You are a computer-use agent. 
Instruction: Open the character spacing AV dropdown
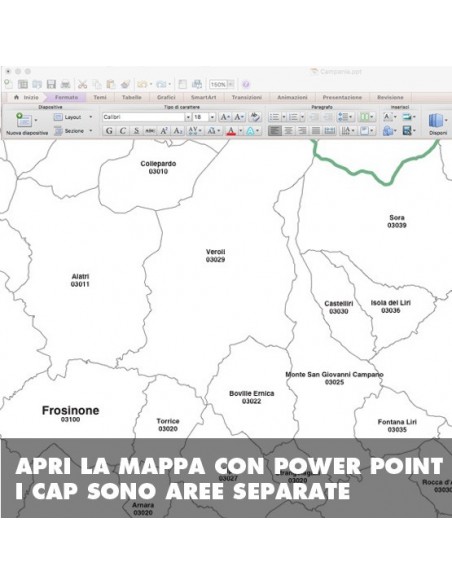pos(195,131)
